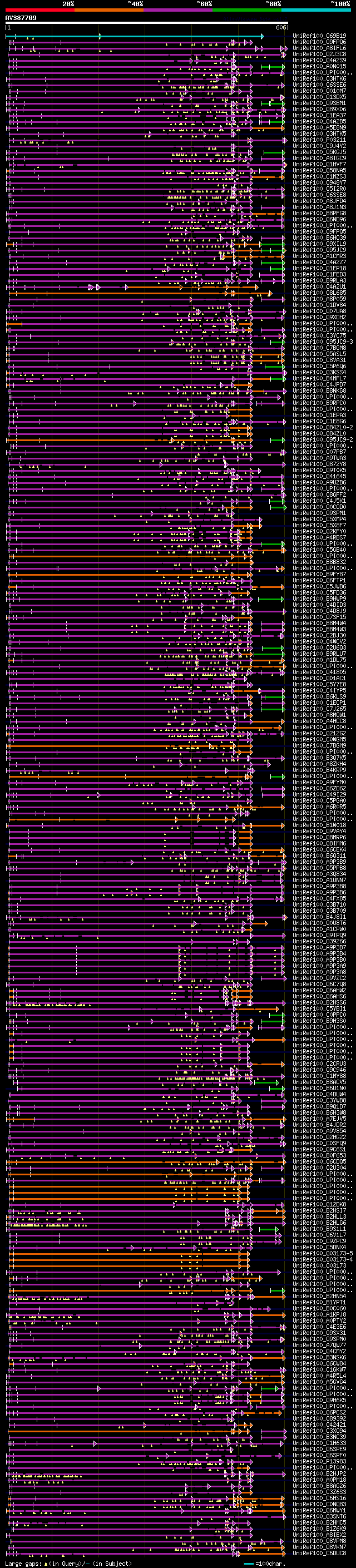Image resolution: width=356 pixels, height=1568 pixels.
Task: Select label UniRef100_Q5KGJ5
Action: click(x=319, y=152)
